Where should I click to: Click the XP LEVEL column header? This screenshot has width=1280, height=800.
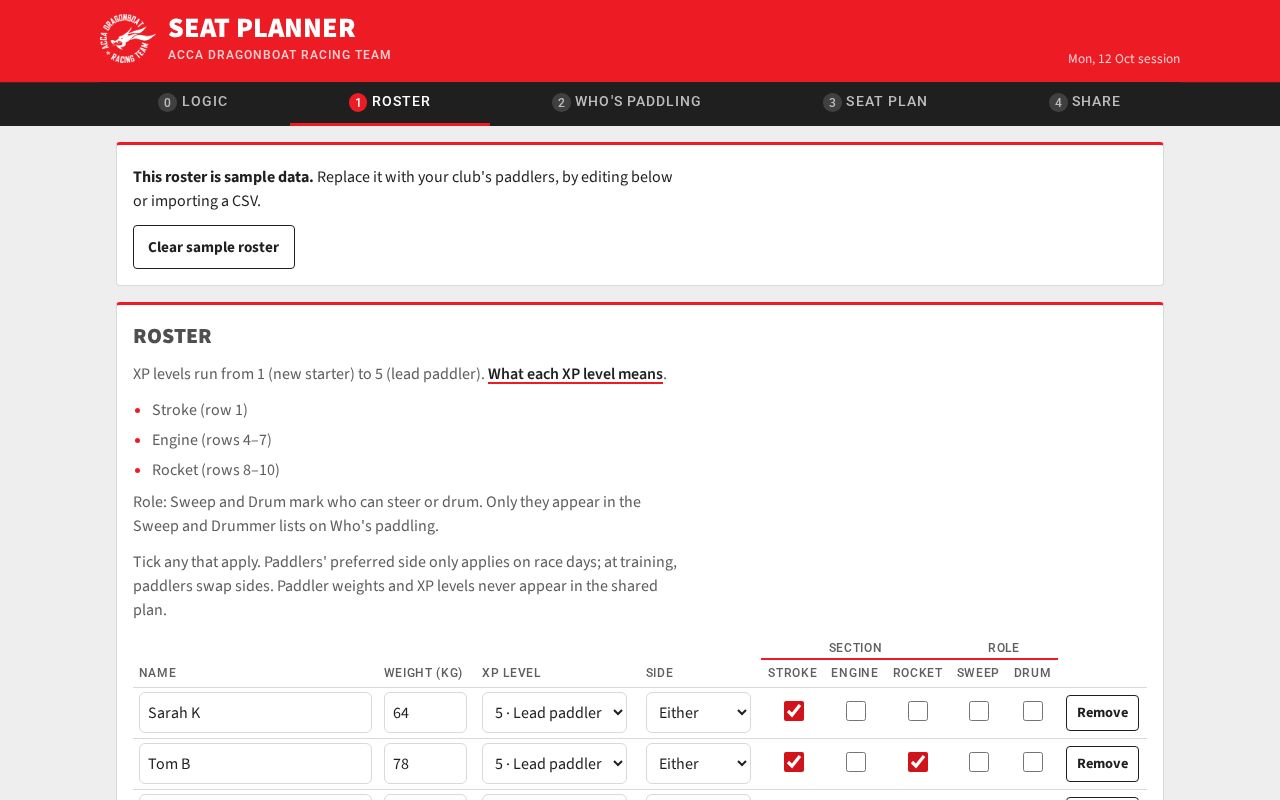click(511, 673)
